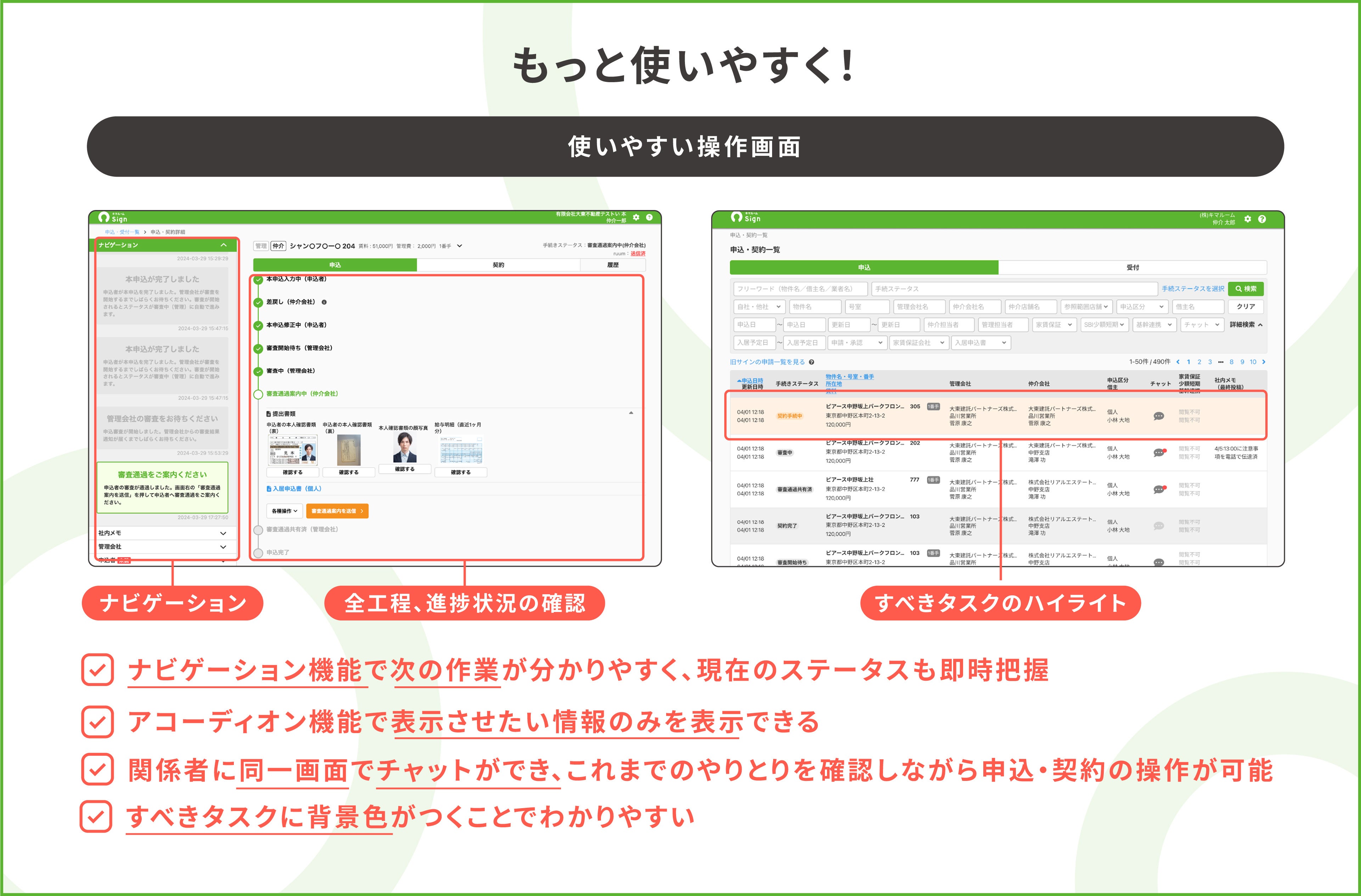The image size is (1361, 896).
Task: Switch to the 受付 tab in list
Action: 1132,267
